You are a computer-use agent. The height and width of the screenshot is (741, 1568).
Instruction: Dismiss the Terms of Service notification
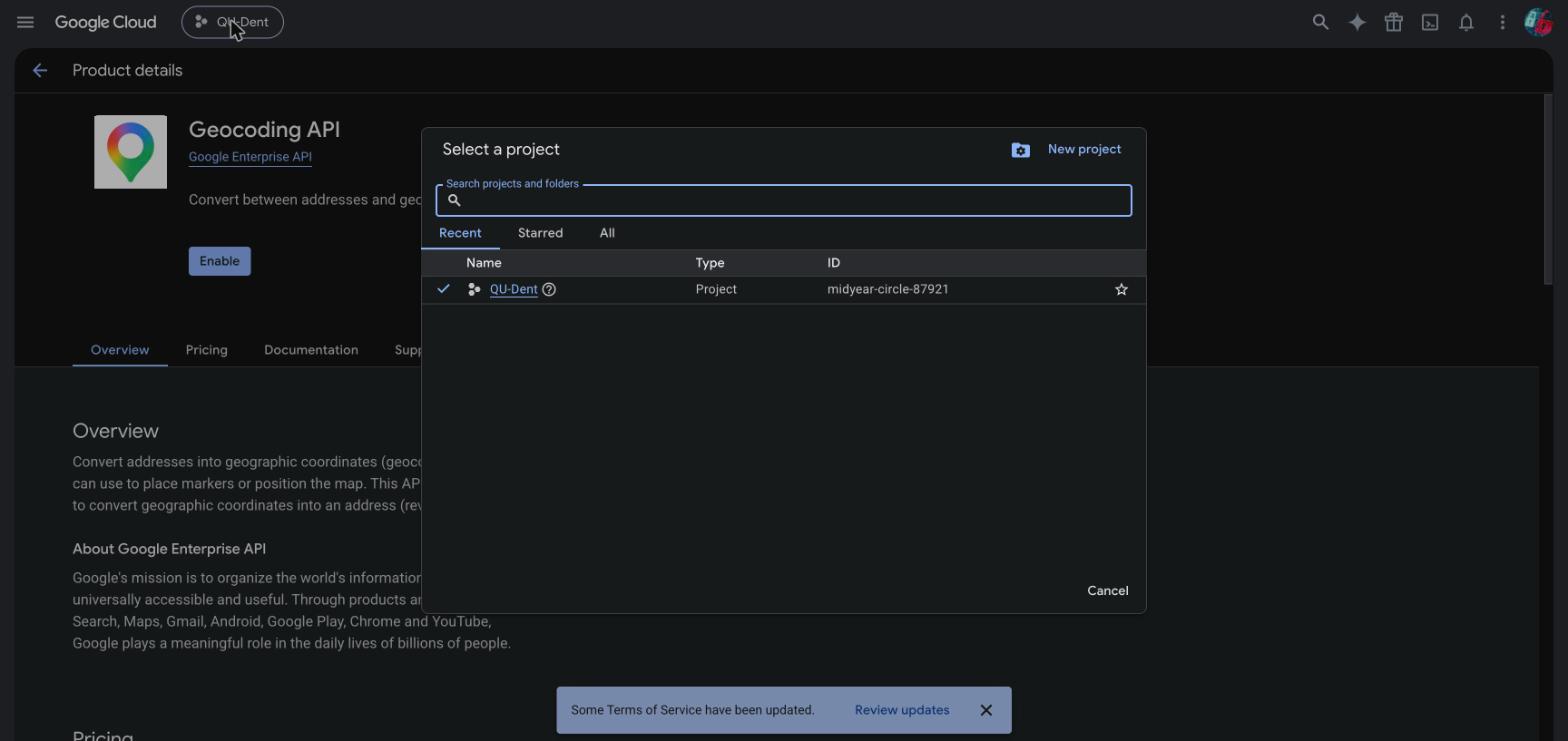[x=986, y=710]
